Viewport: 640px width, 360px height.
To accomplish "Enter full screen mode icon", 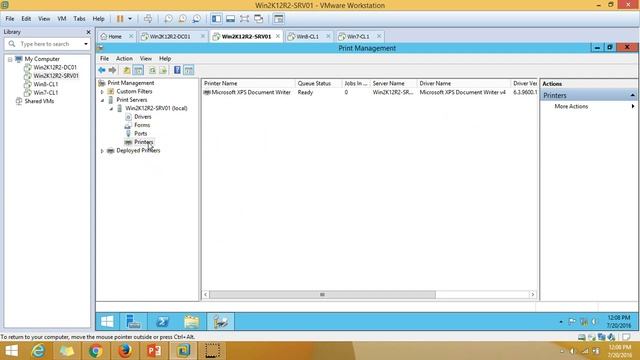I will tap(244, 19).
